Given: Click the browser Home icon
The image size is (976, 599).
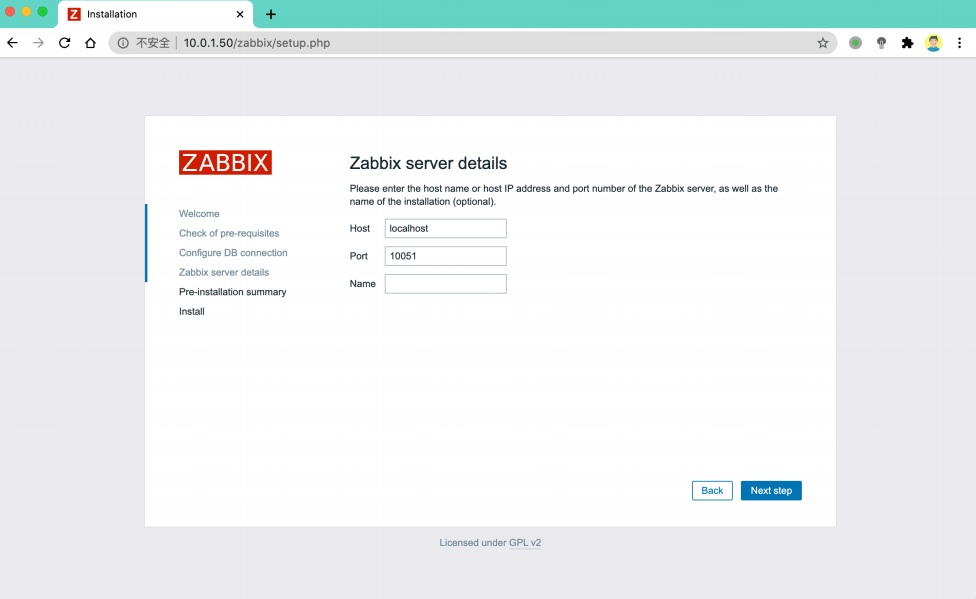Looking at the screenshot, I should click(x=89, y=43).
